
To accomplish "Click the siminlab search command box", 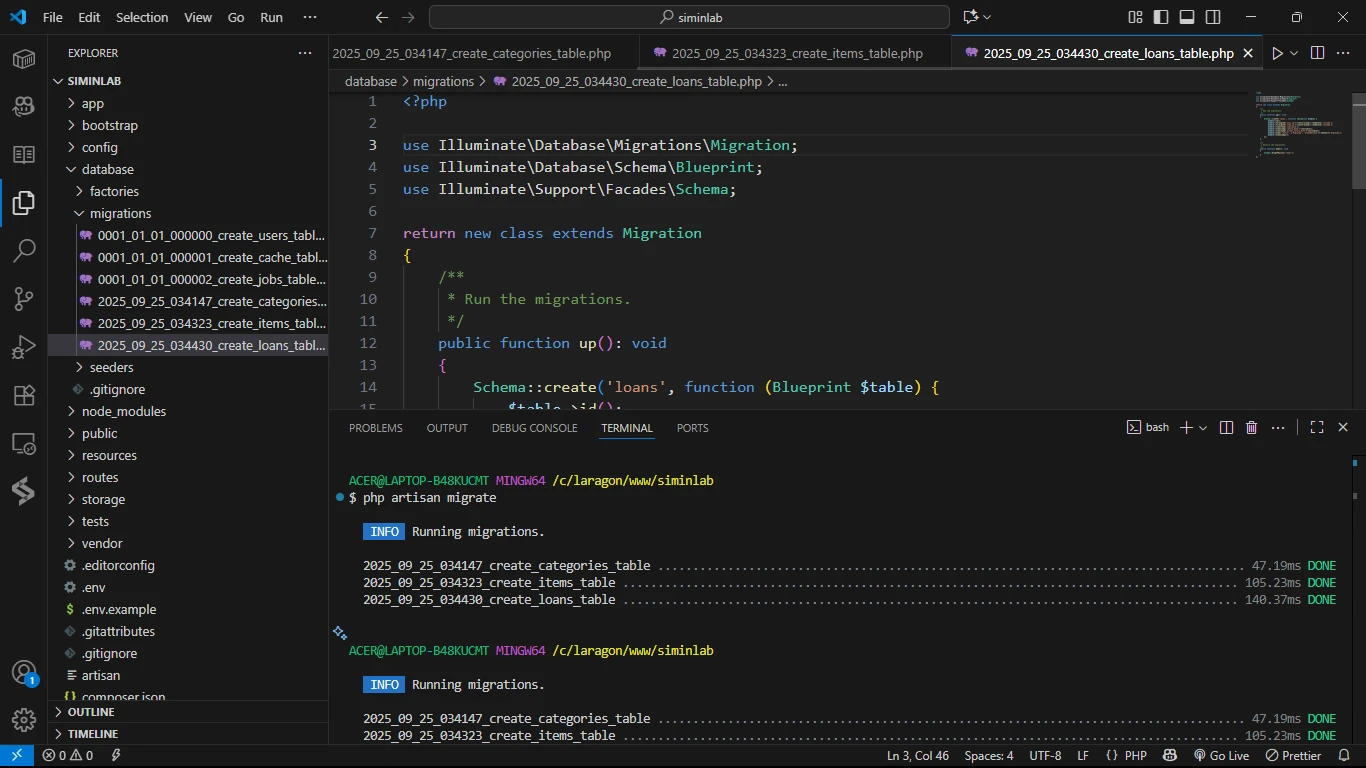I will coord(689,17).
